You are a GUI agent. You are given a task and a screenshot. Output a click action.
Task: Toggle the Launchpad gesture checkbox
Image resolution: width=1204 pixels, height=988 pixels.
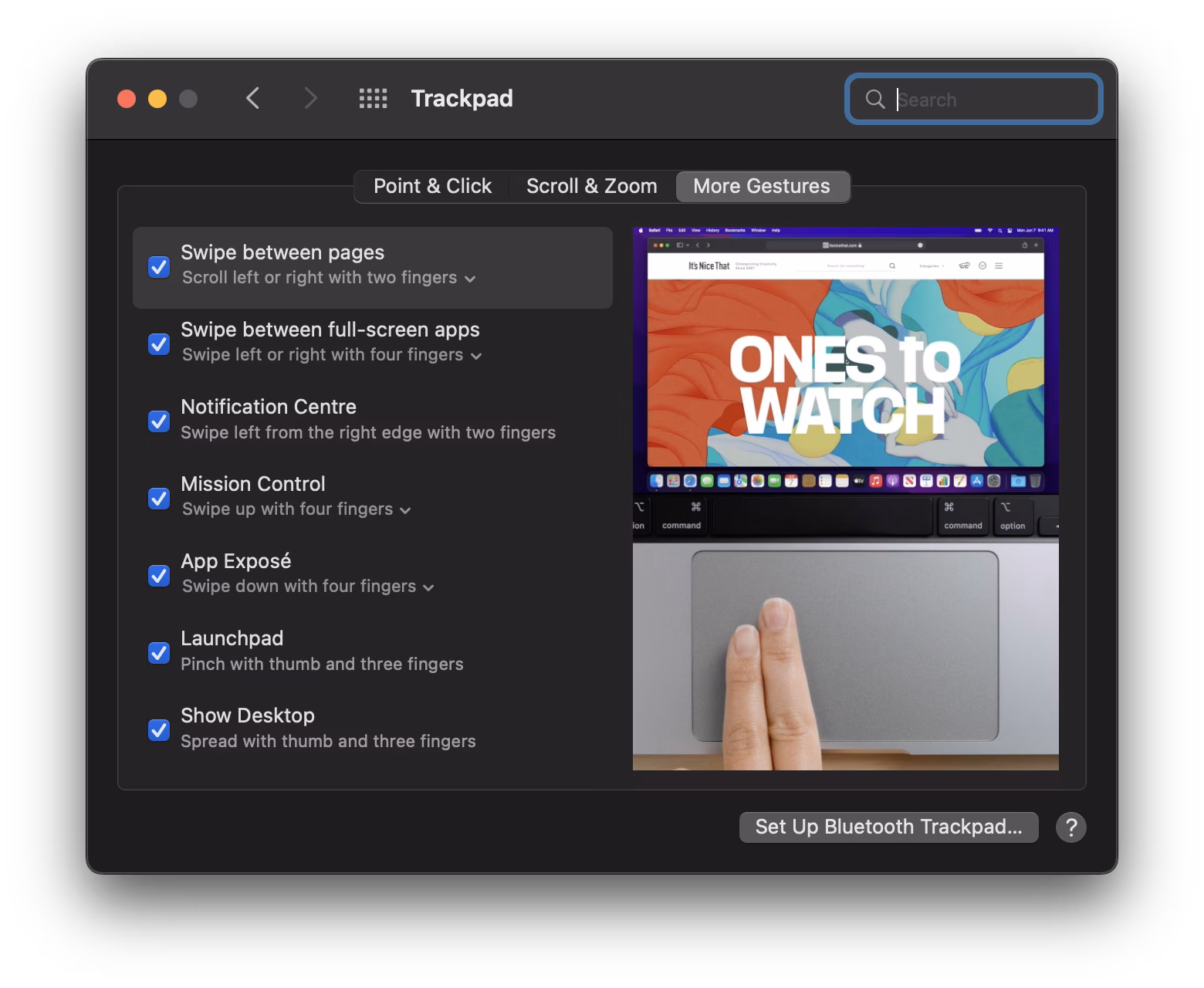pos(159,653)
